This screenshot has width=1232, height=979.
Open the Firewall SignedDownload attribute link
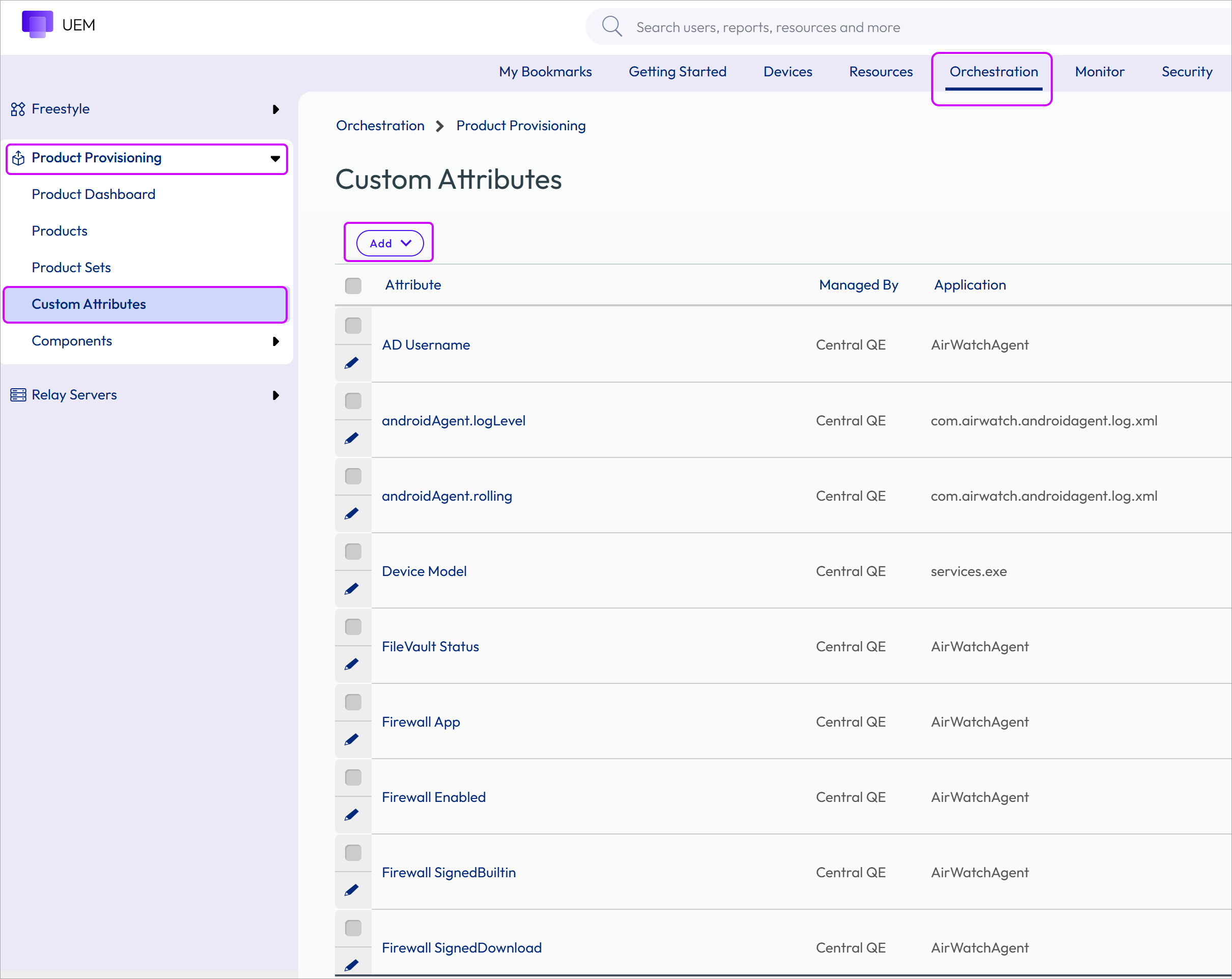462,948
